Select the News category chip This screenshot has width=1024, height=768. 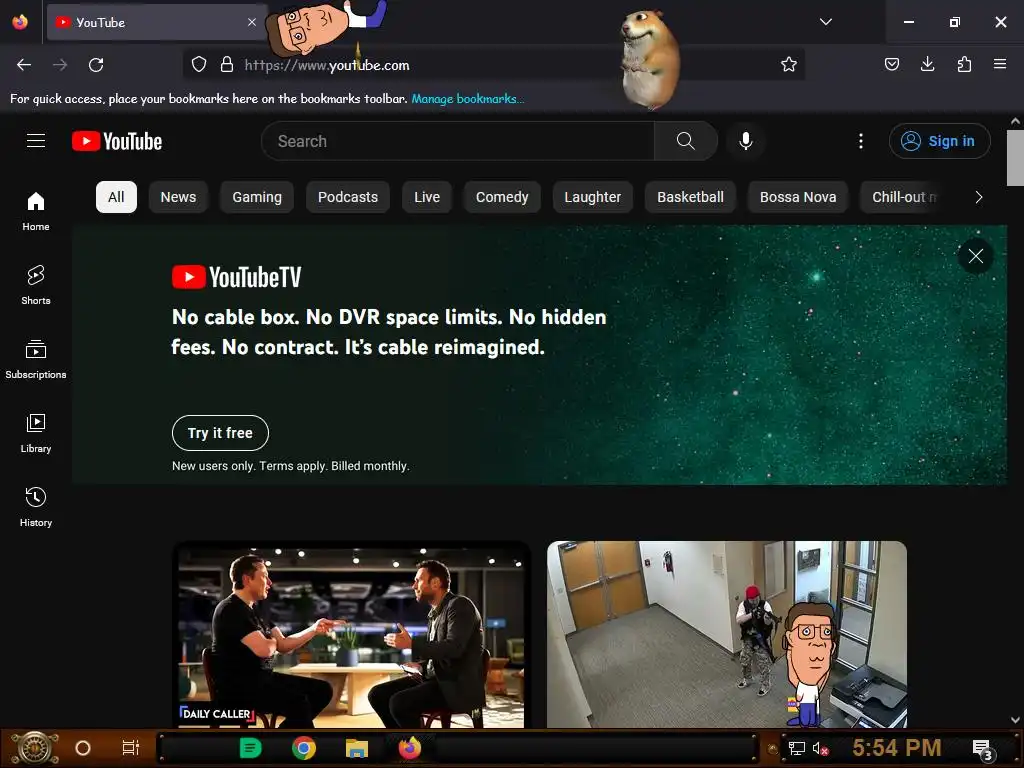178,197
